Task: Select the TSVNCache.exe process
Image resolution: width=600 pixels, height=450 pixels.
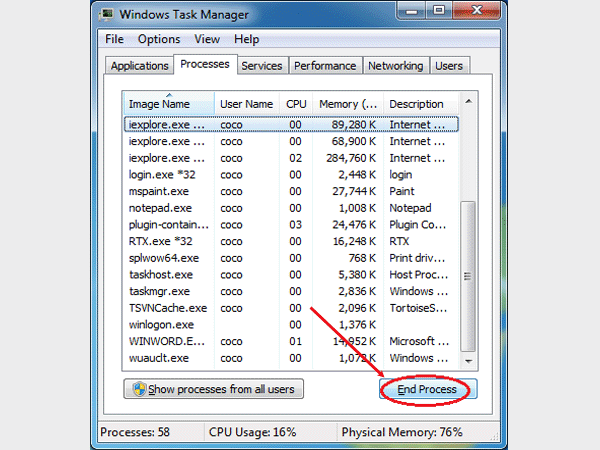Action: coord(291,308)
